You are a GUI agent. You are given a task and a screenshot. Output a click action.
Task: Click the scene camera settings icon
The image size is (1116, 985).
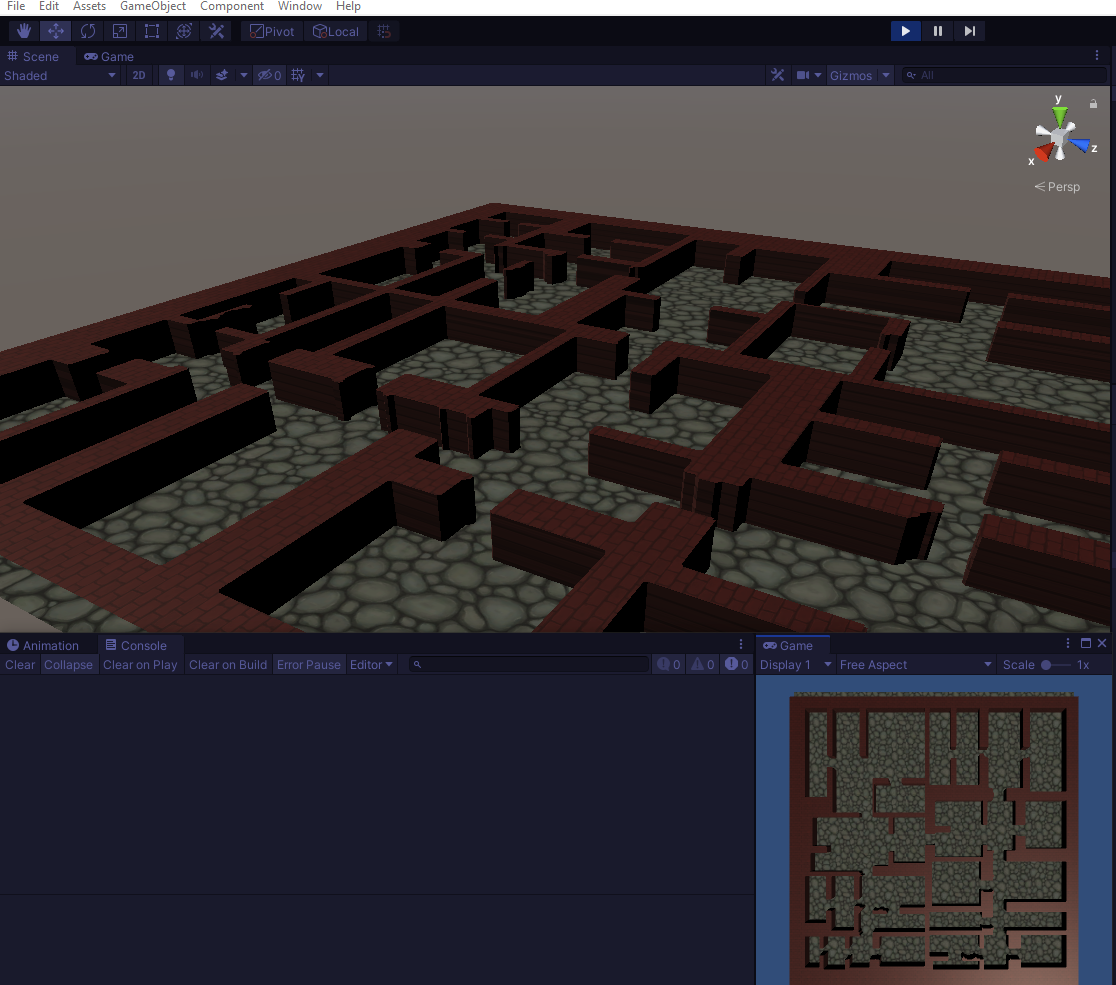(803, 75)
